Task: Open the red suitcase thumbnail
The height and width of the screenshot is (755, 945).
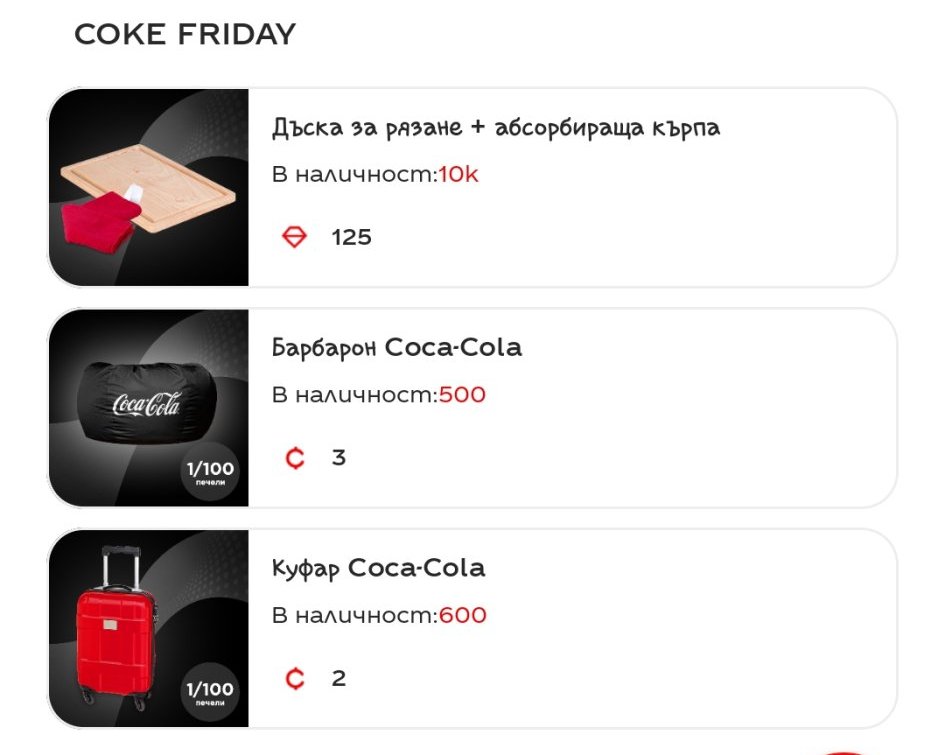Action: tap(148, 628)
